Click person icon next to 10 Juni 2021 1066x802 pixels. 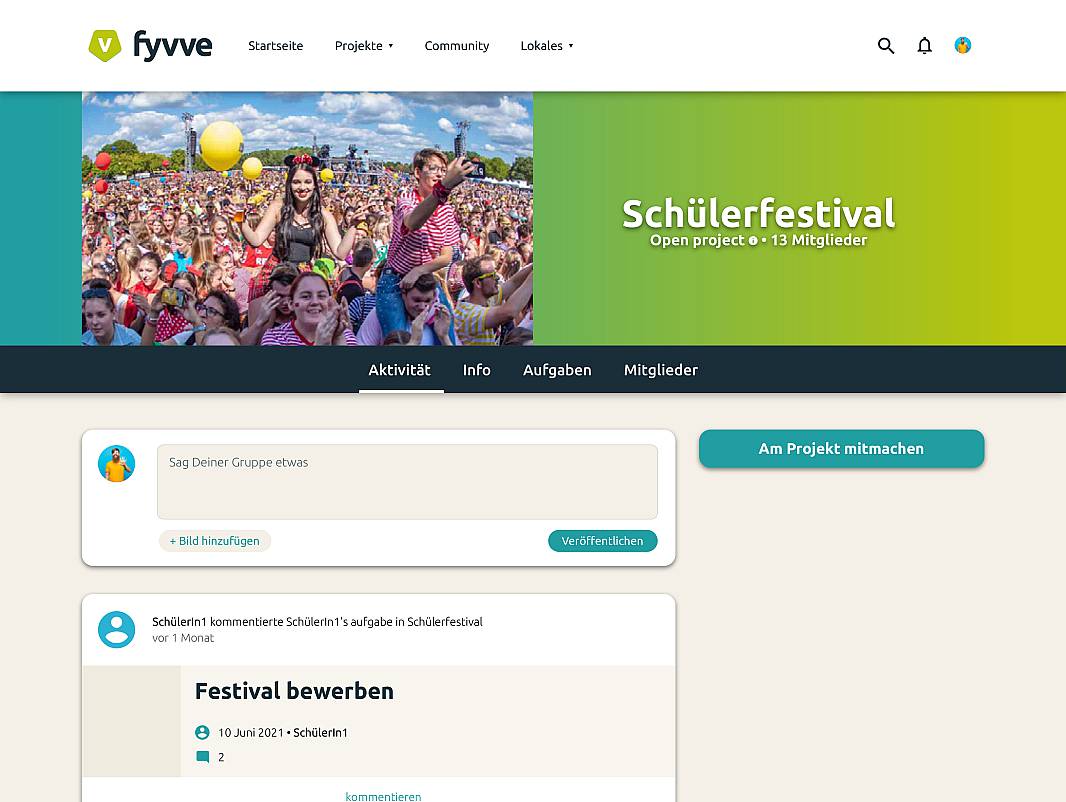(202, 732)
